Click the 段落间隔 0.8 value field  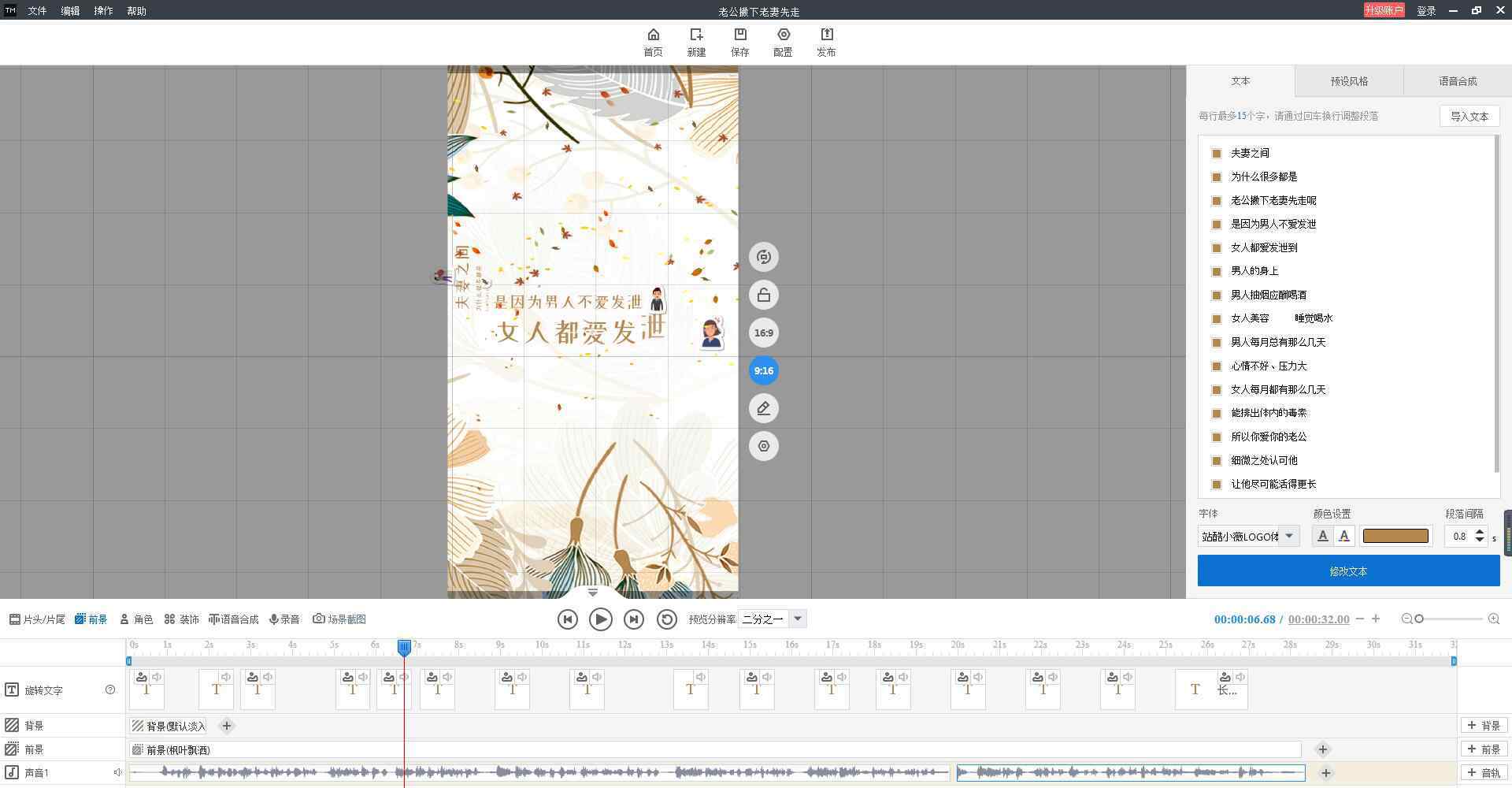[x=1459, y=537]
